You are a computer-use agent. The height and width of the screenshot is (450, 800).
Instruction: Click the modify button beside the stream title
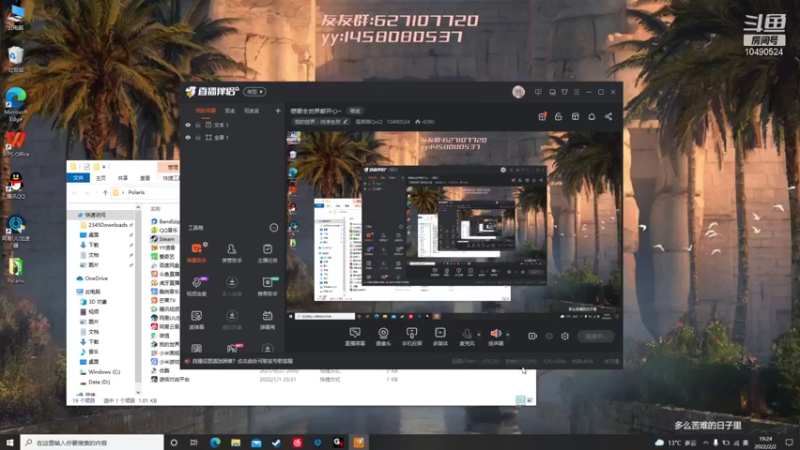[x=355, y=111]
